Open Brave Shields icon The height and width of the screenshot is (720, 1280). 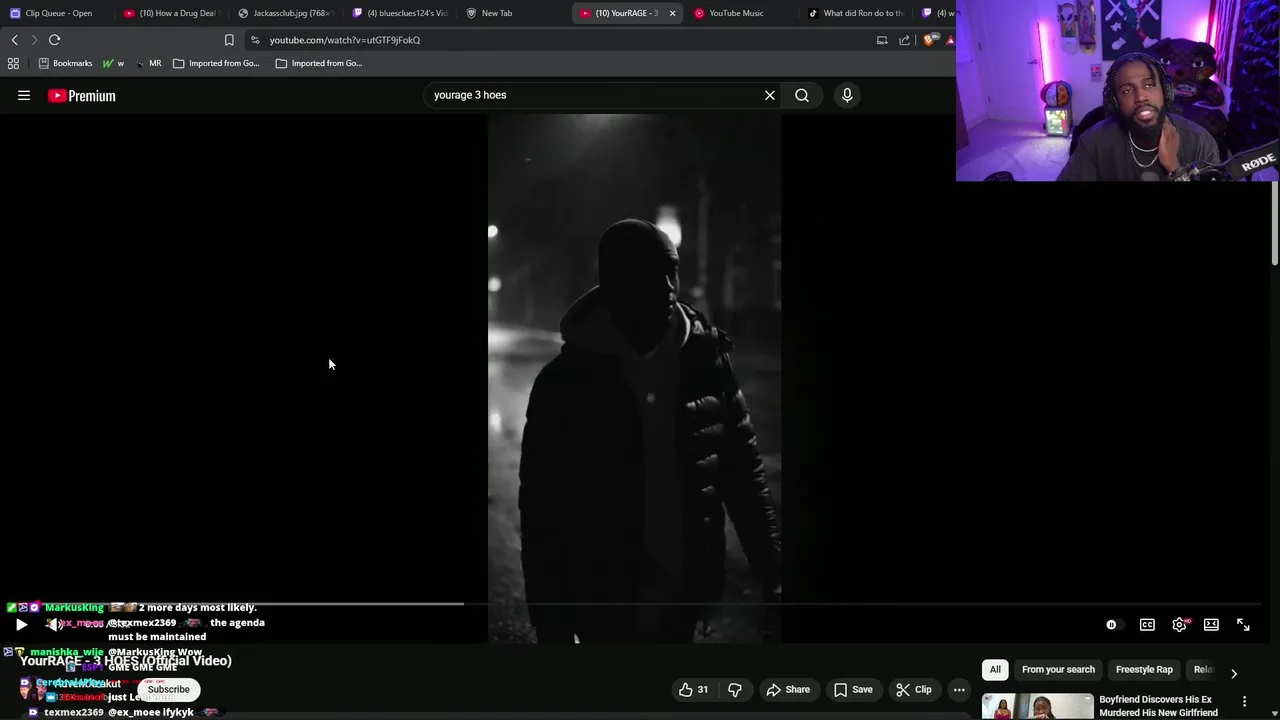(x=930, y=40)
